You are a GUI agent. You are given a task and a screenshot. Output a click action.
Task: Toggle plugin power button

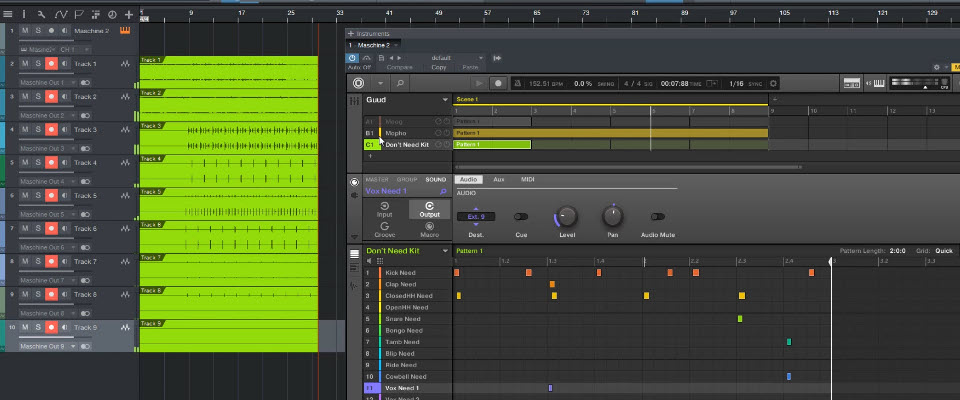[352, 58]
